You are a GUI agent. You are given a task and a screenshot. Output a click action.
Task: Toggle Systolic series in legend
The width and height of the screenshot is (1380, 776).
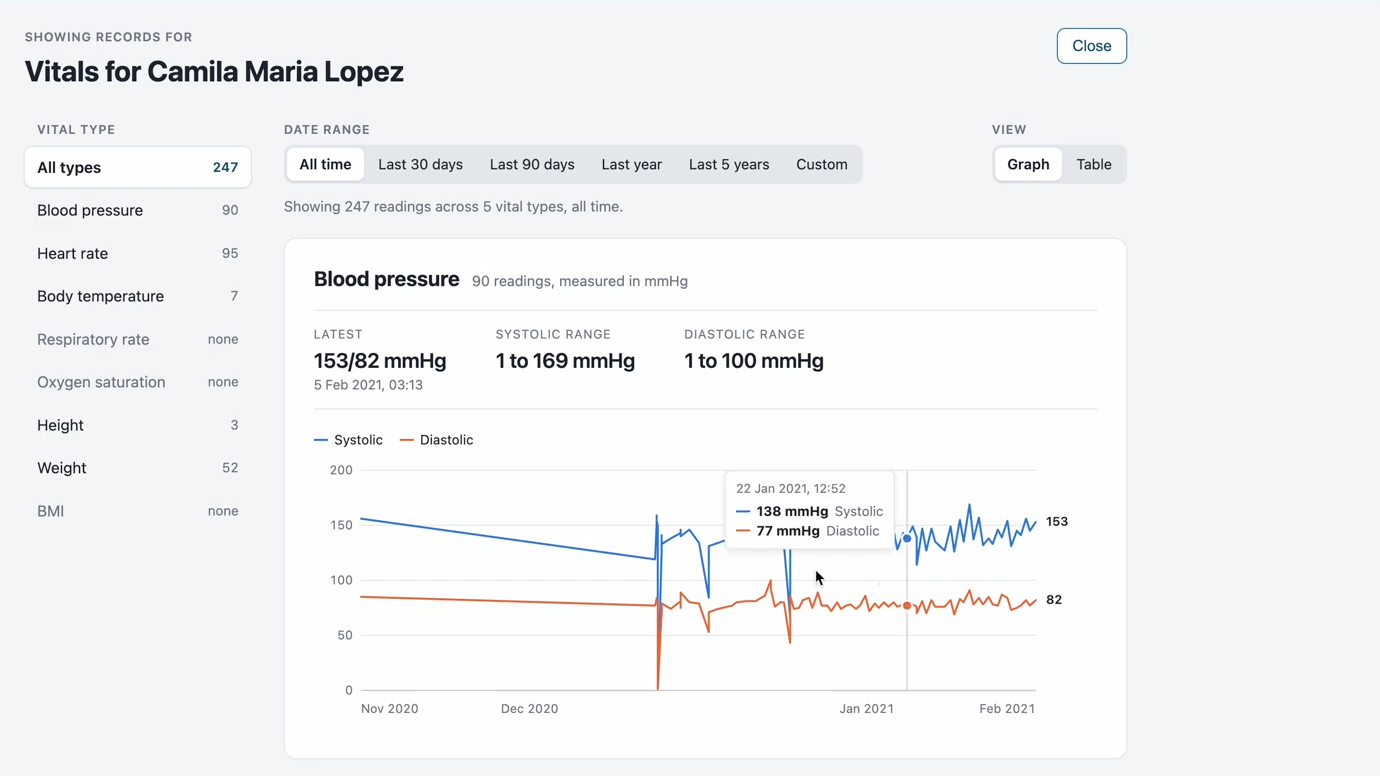(x=348, y=440)
